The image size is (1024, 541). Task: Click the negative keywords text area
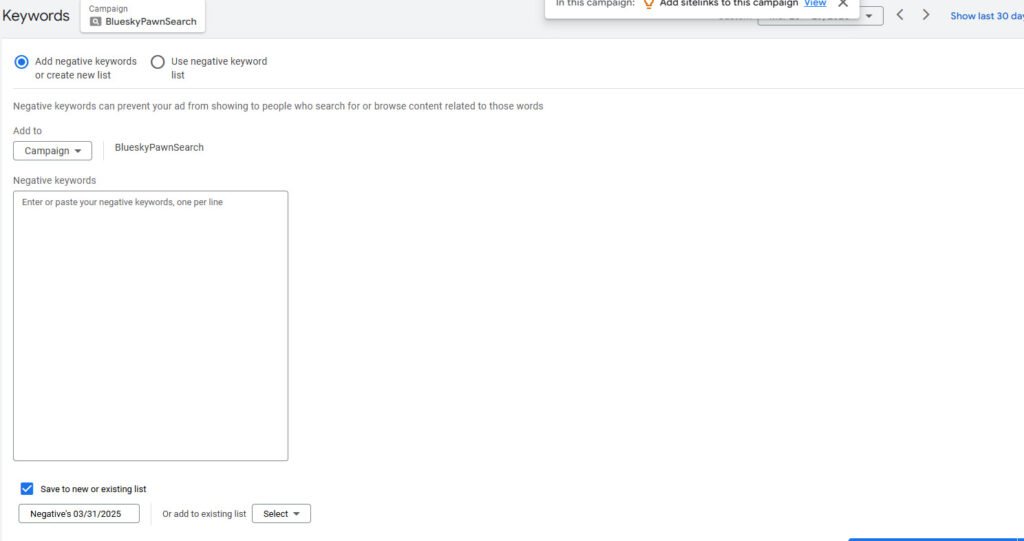click(150, 325)
